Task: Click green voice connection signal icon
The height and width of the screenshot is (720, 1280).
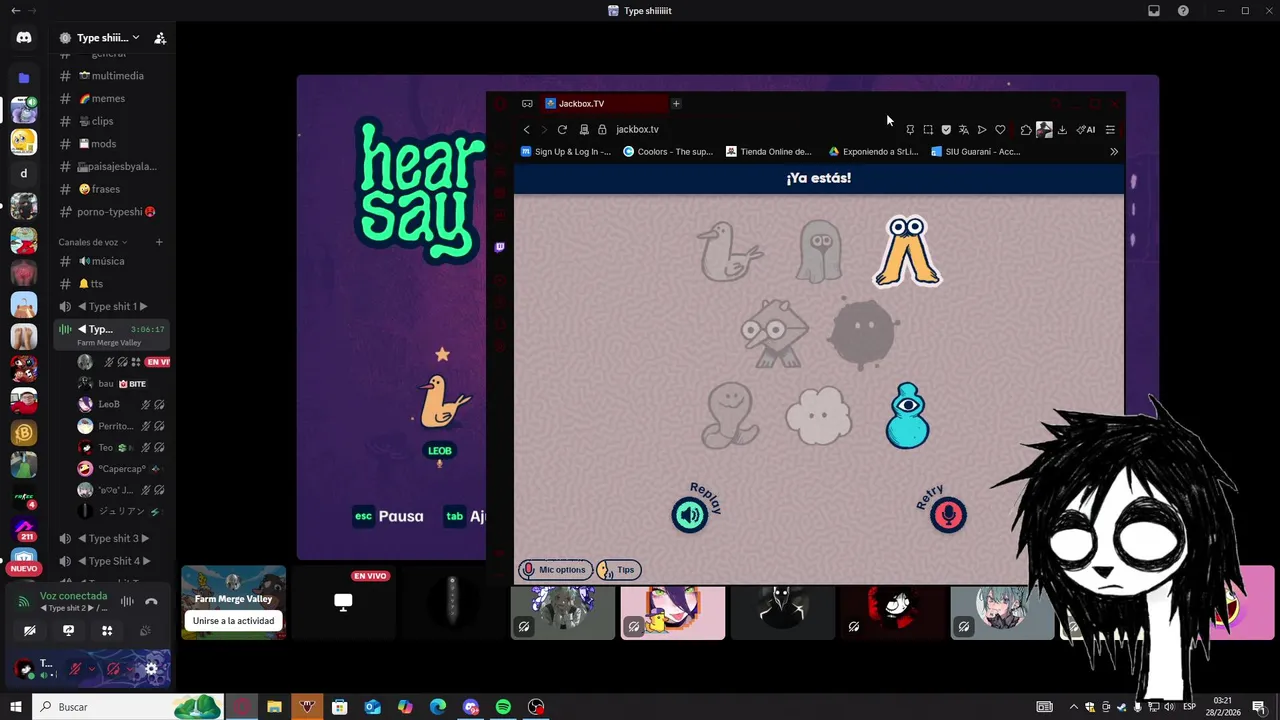Action: 24,601
